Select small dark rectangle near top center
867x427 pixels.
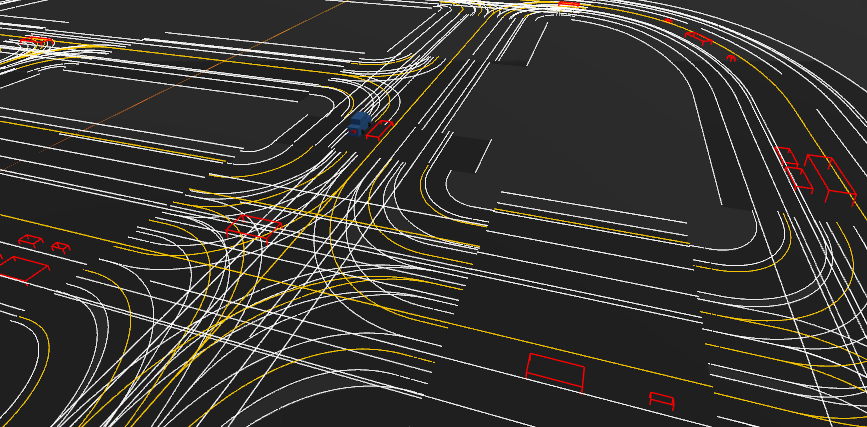(510, 62)
